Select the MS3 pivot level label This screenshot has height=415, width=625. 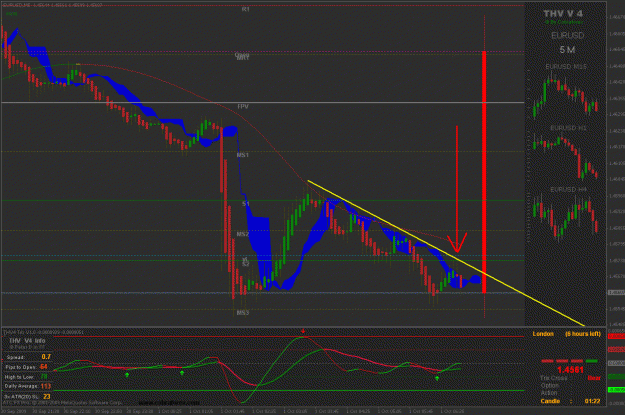point(243,313)
